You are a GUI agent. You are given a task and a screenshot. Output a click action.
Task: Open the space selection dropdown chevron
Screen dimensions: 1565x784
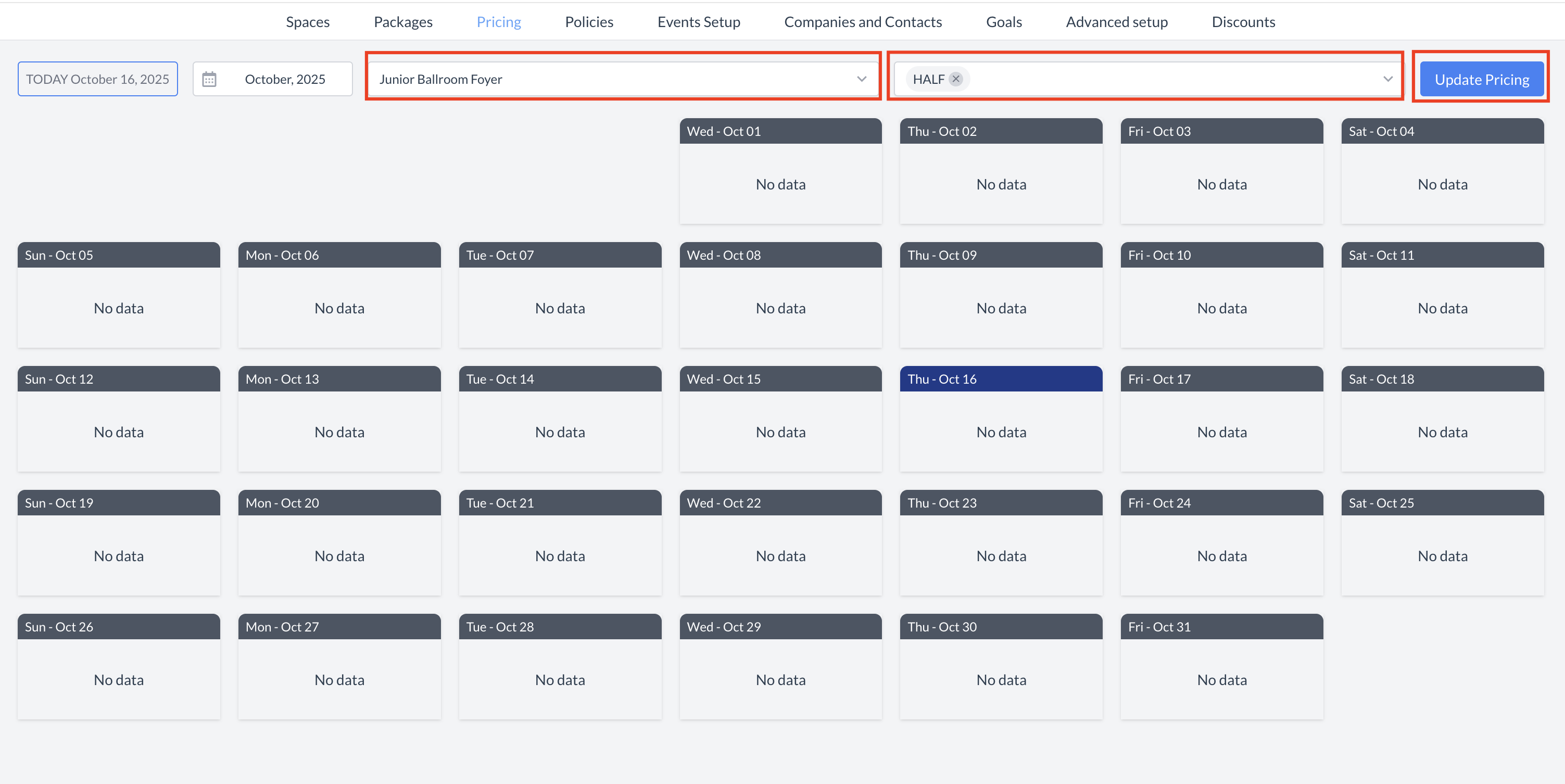pos(862,78)
